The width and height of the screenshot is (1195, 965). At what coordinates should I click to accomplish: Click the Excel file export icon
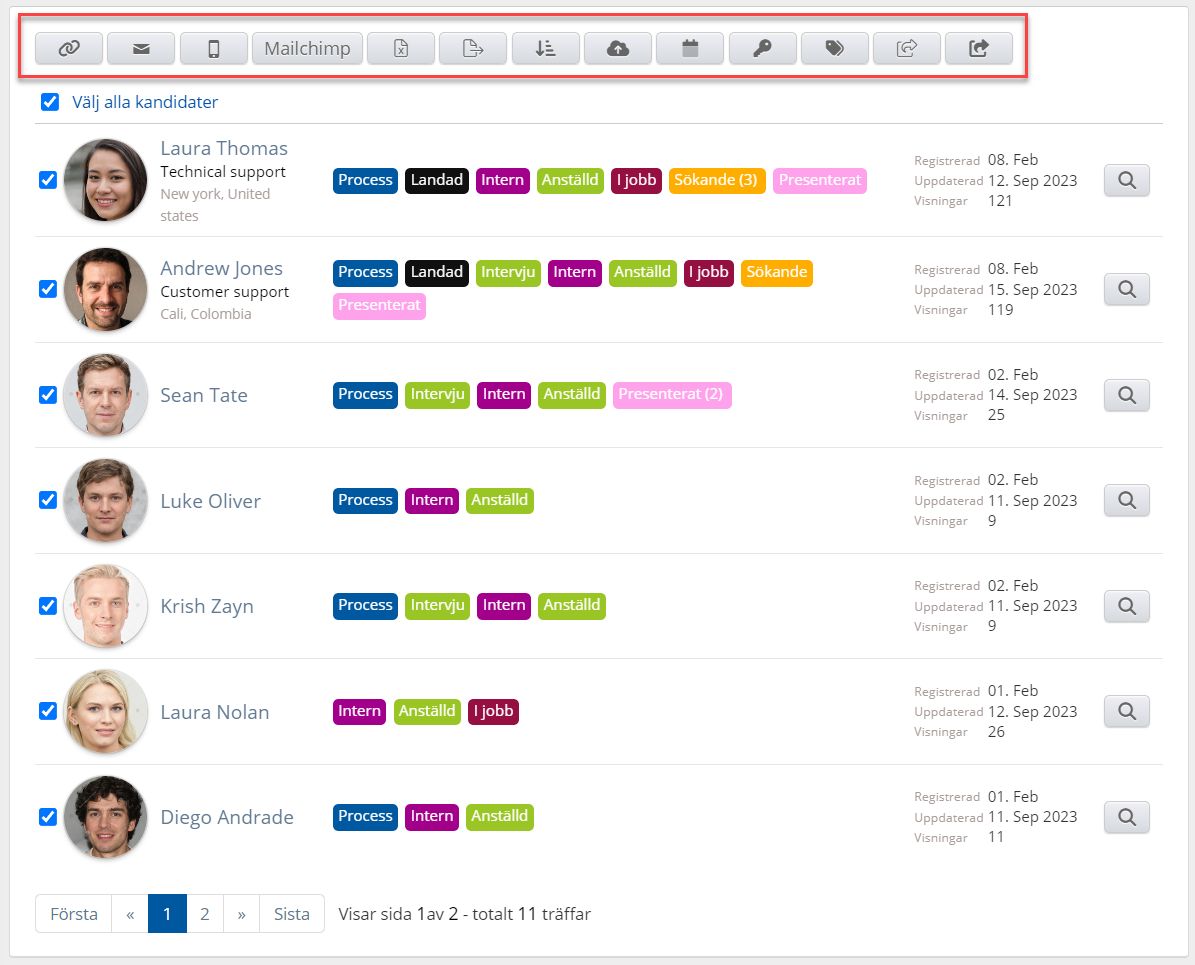click(401, 48)
